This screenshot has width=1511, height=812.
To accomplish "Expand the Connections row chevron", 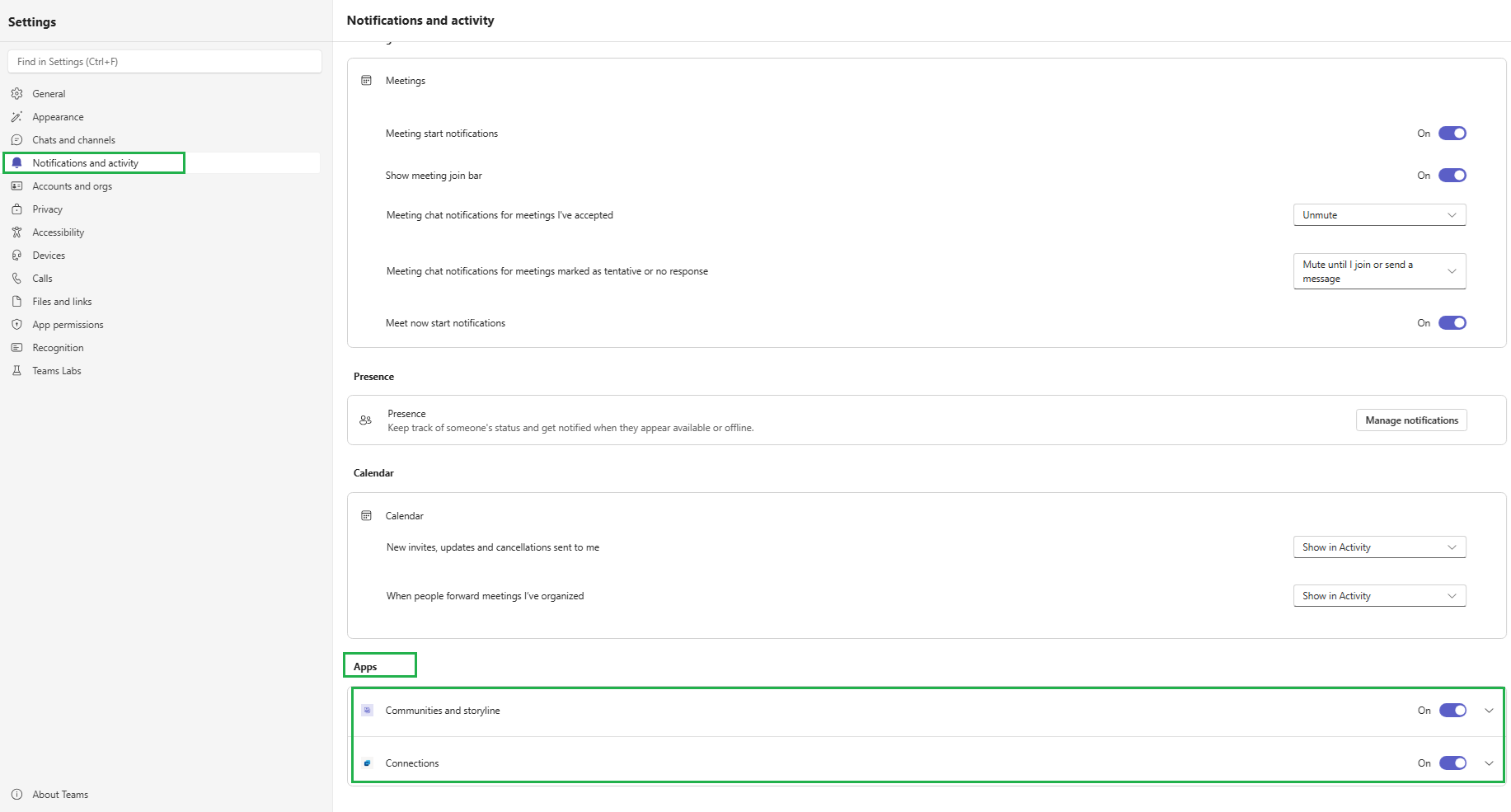I will click(1489, 763).
